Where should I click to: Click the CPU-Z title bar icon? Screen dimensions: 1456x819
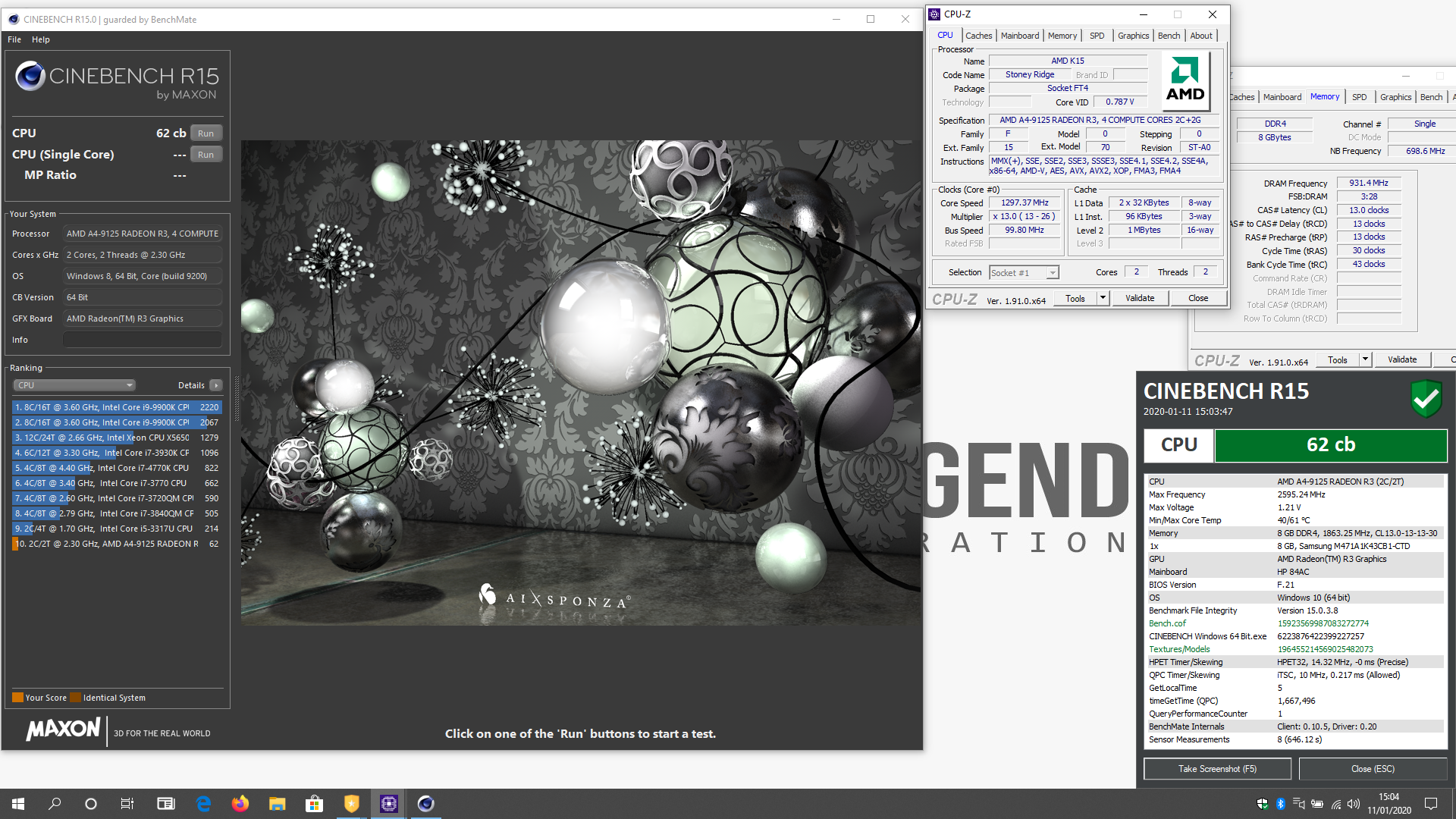pos(935,14)
